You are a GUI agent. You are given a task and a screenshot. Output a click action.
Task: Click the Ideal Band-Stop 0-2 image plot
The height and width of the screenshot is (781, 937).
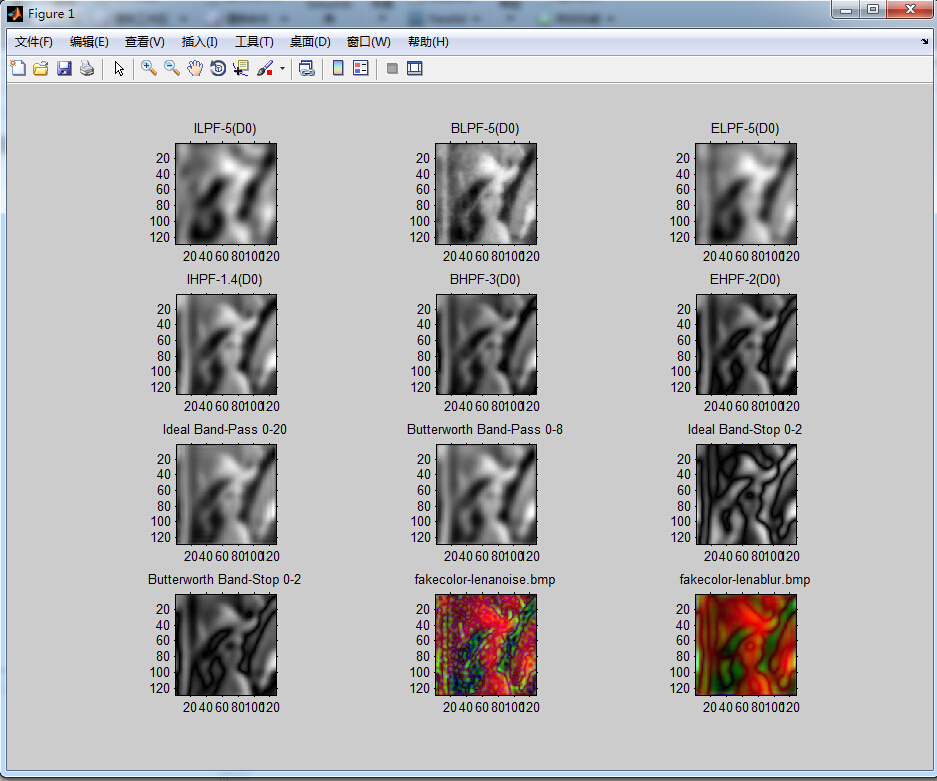[x=746, y=494]
